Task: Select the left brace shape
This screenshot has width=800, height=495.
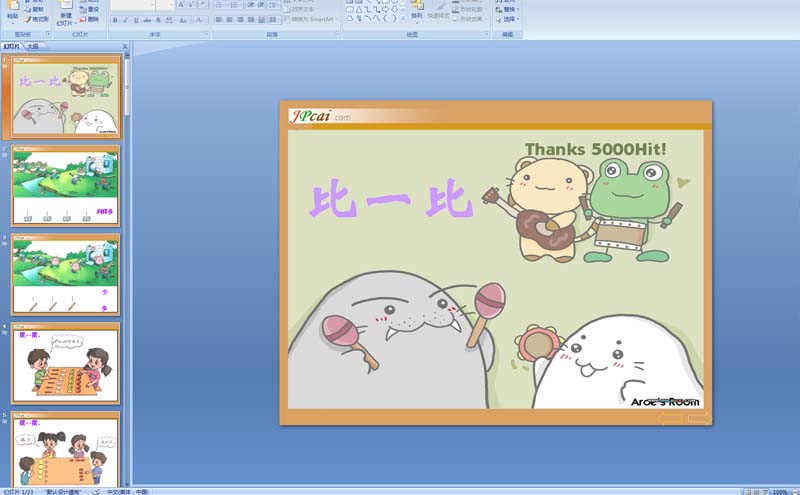Action: point(385,19)
